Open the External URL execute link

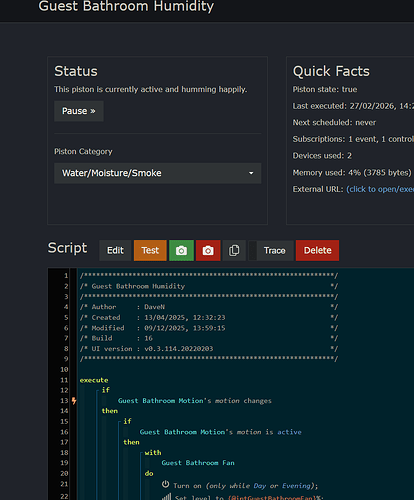(x=380, y=189)
